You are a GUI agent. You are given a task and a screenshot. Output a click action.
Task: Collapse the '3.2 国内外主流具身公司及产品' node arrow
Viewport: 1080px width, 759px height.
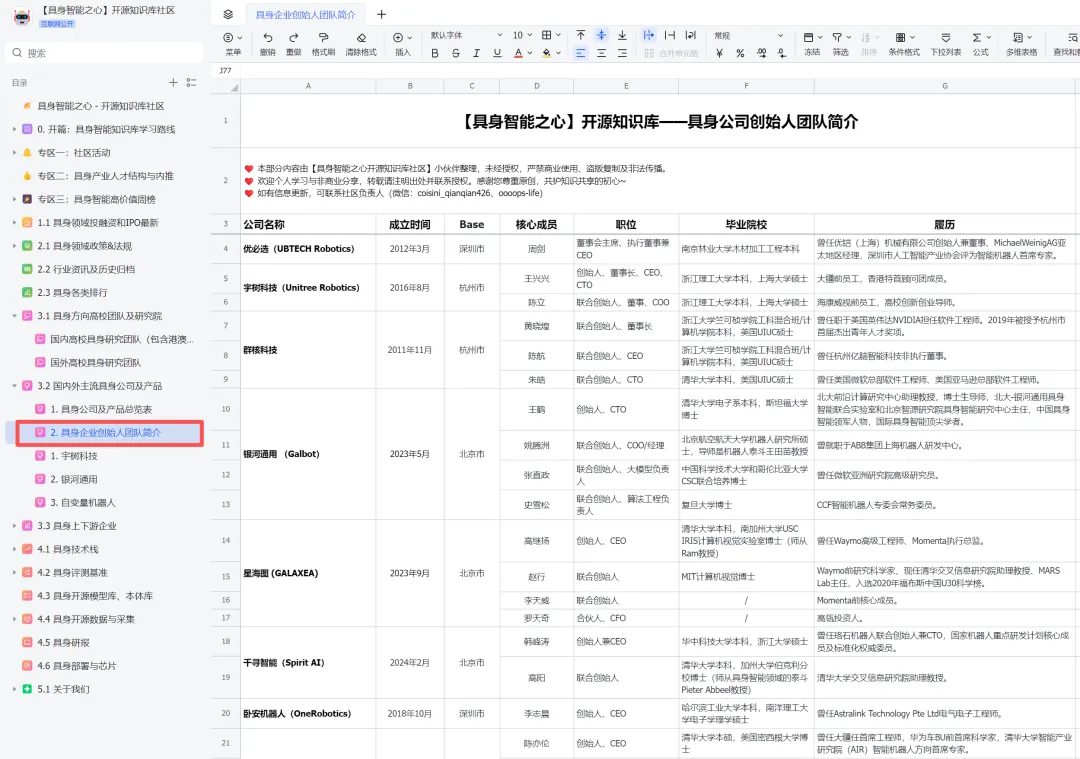[x=14, y=386]
